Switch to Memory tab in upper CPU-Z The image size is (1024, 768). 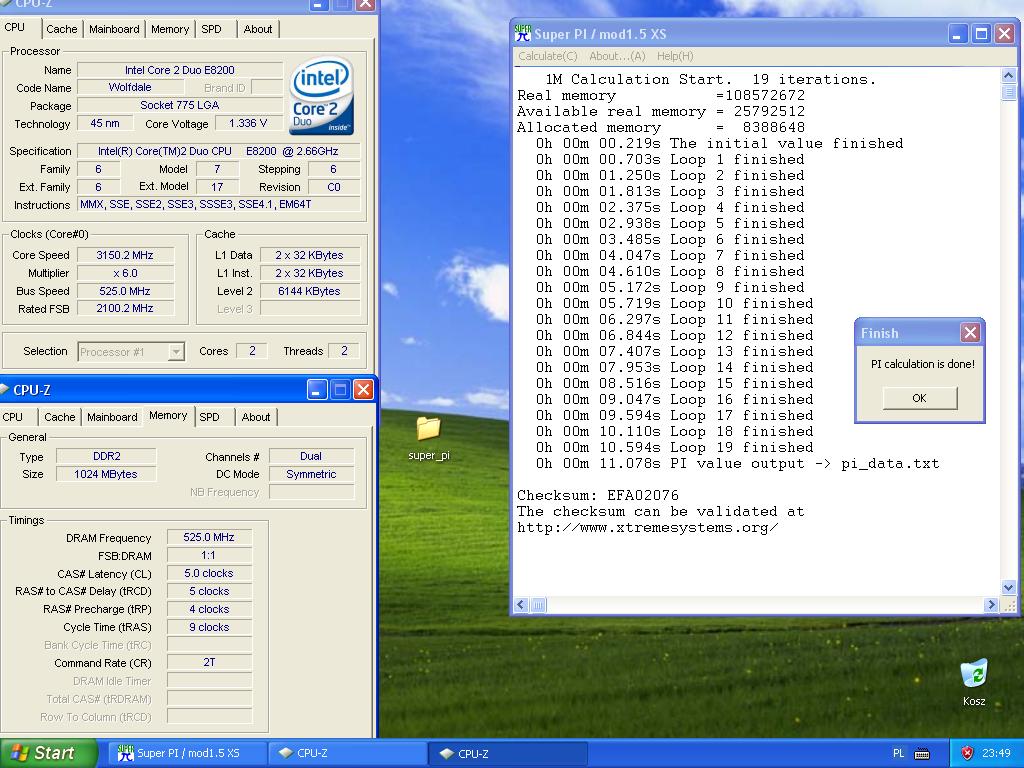170,29
